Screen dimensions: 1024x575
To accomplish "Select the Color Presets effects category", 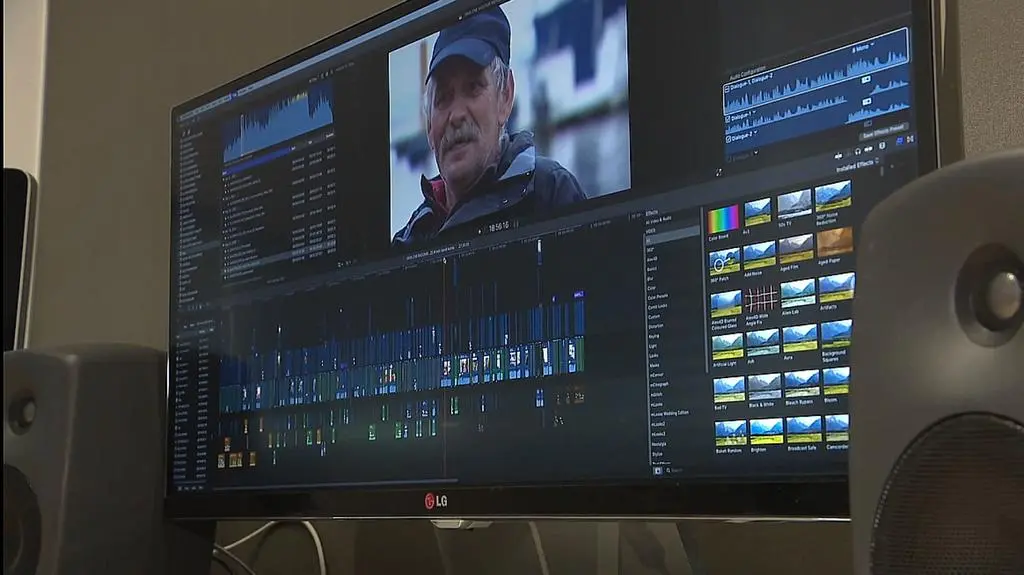I will point(657,296).
